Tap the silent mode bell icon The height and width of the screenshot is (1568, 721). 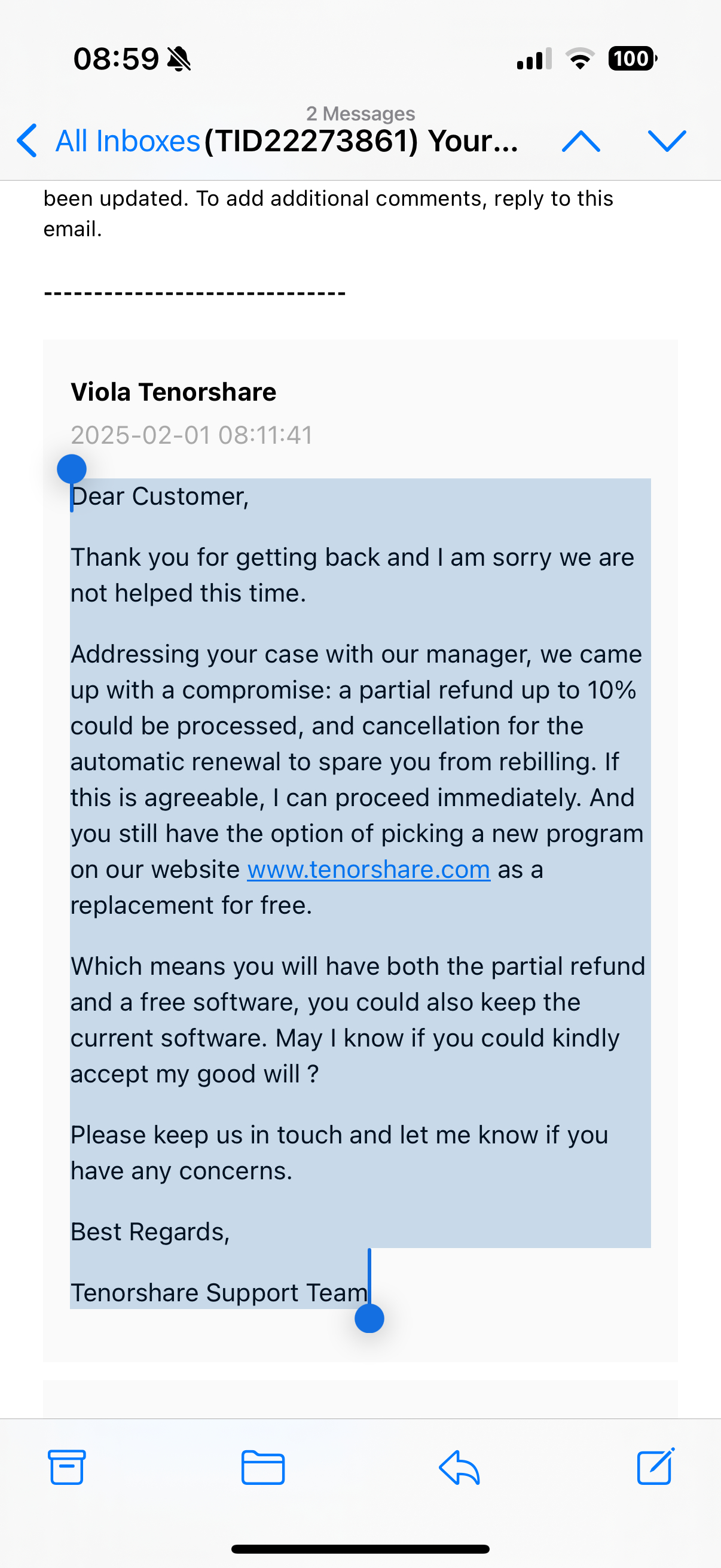coord(179,60)
